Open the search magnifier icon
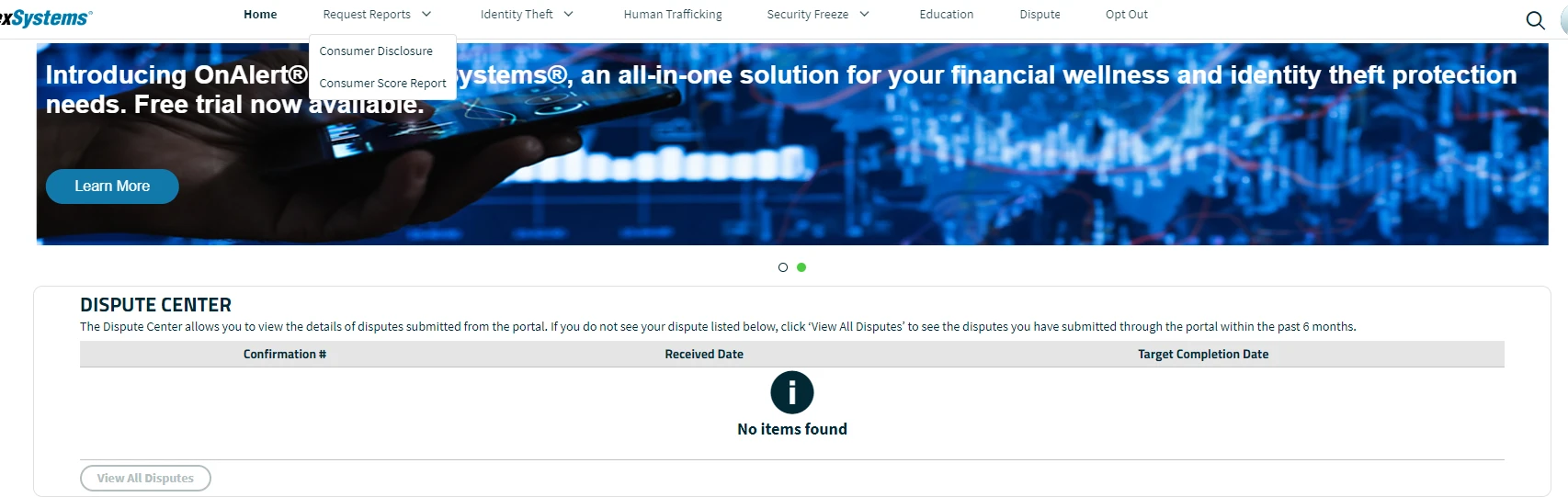Viewport: 1568px width, 497px height. click(1535, 20)
